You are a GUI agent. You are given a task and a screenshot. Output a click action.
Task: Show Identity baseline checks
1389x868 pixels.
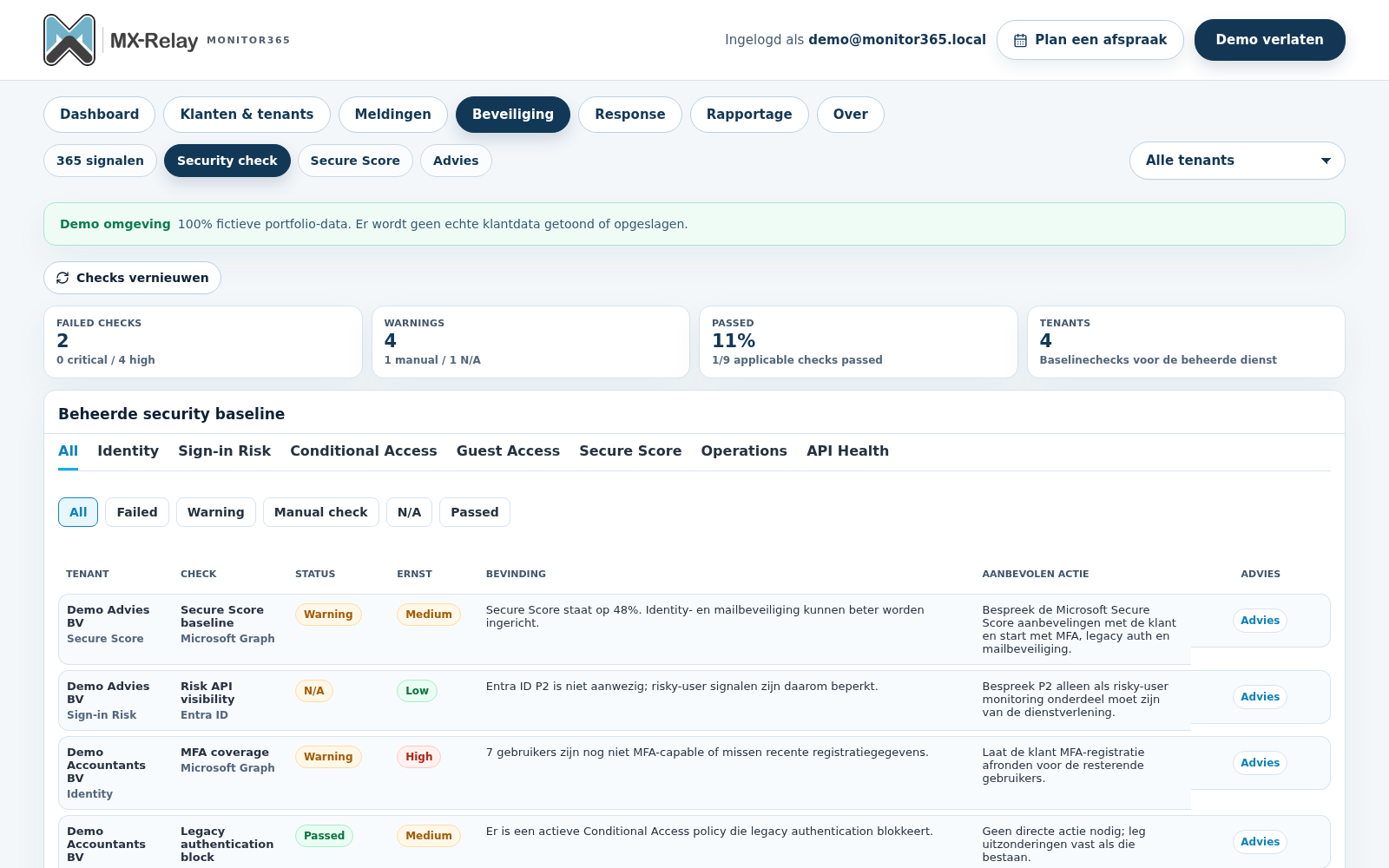128,451
